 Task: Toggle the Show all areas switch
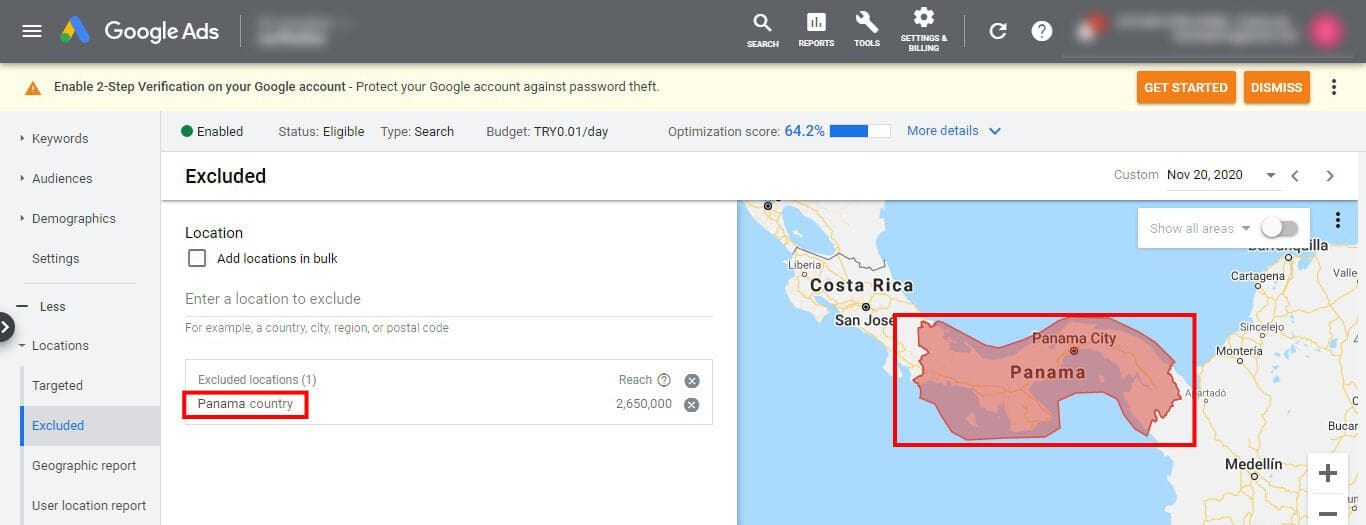click(x=1279, y=228)
